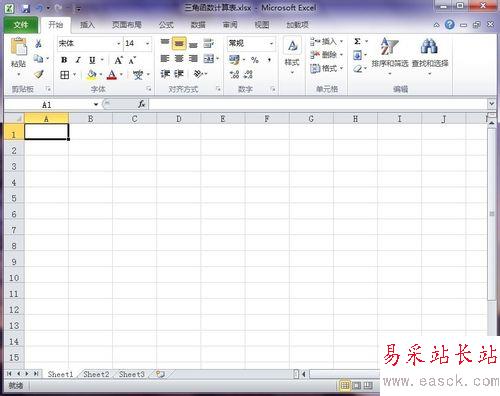Switch to the 公式 Formulas tab
Image resolution: width=500 pixels, height=396 pixels.
(x=166, y=25)
